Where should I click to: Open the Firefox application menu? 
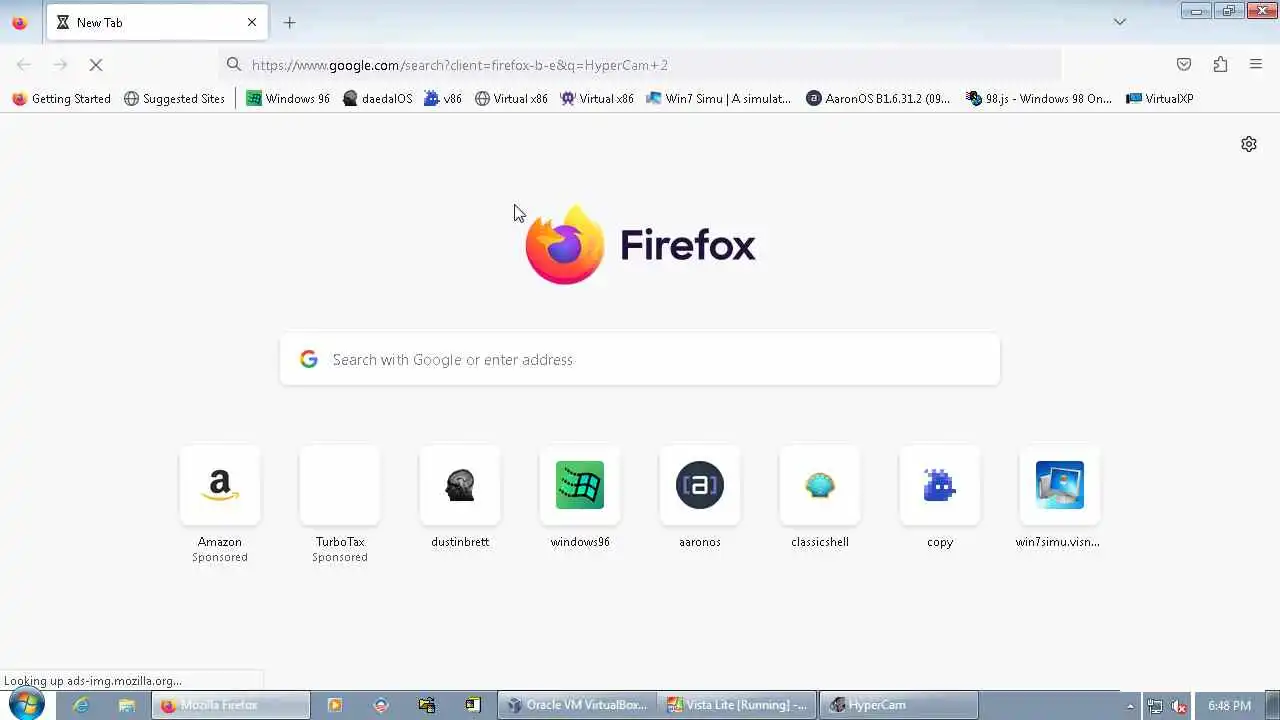pos(1256,65)
